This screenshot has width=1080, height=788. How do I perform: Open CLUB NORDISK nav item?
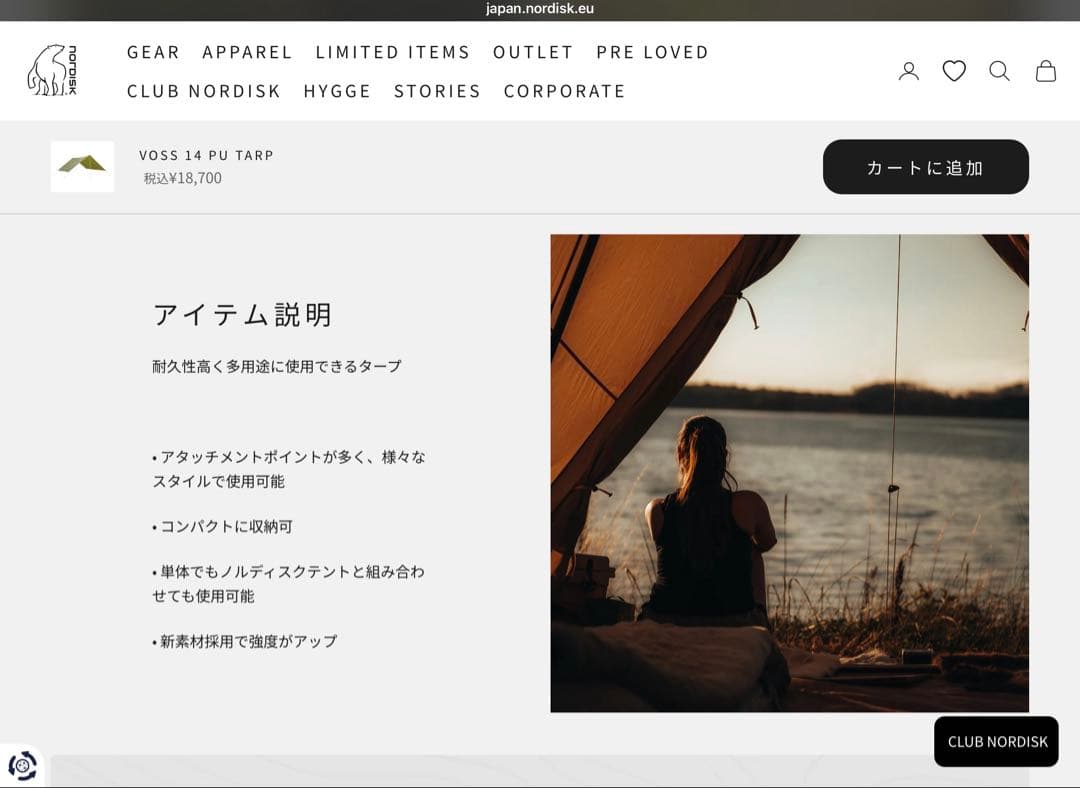click(x=204, y=91)
